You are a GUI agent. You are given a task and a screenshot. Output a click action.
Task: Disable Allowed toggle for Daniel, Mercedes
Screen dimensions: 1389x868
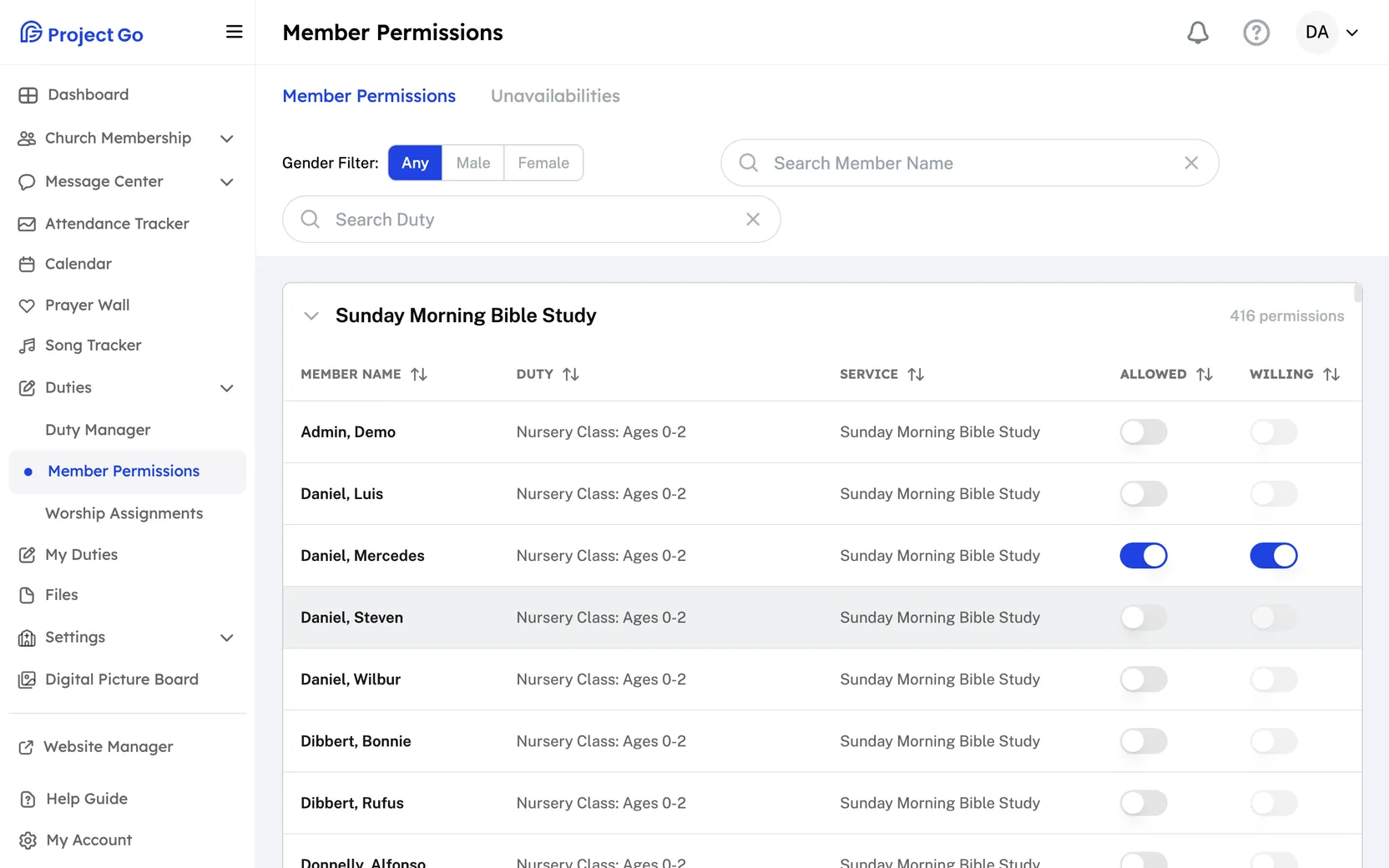(x=1144, y=556)
